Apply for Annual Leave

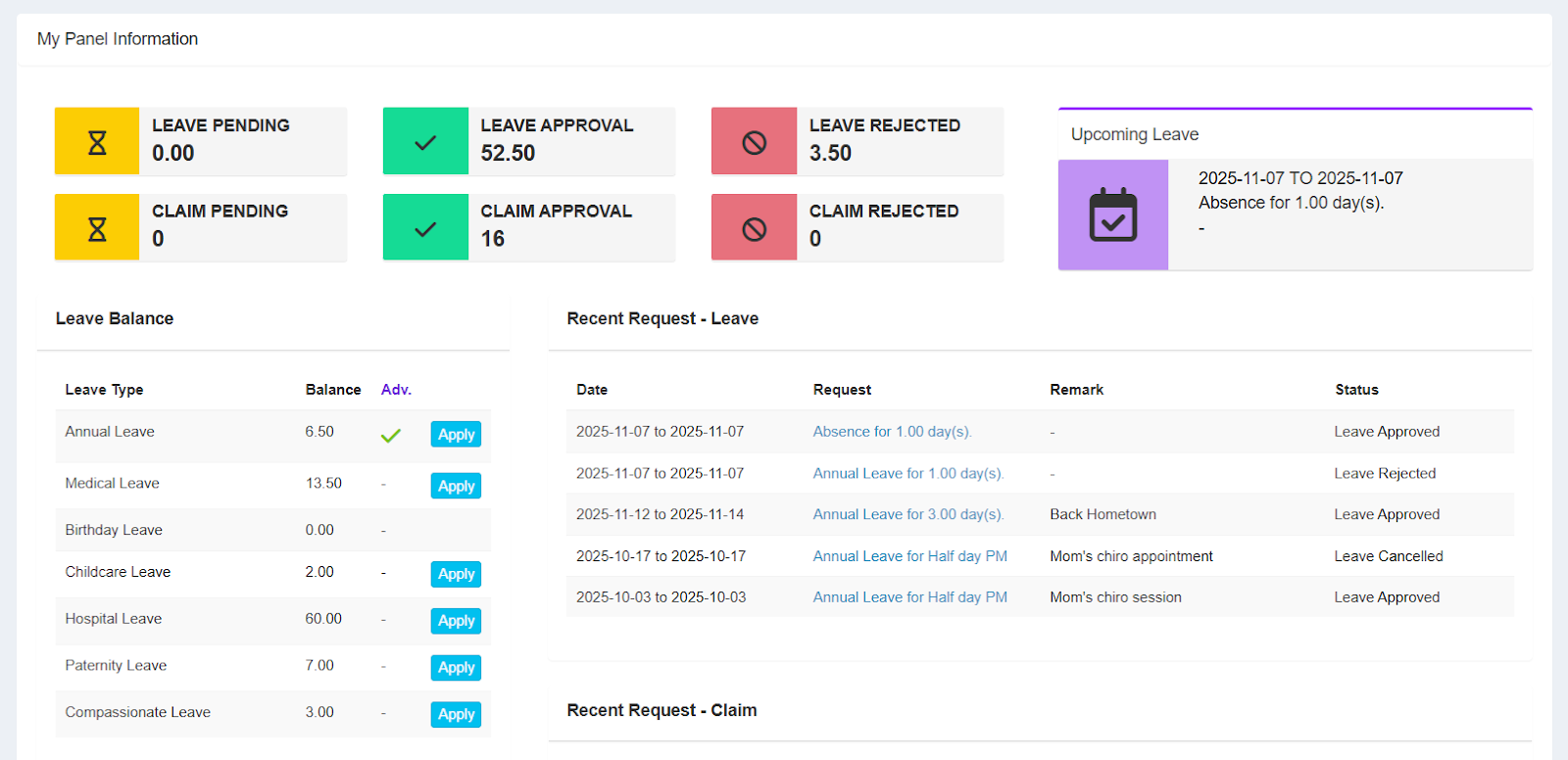(456, 435)
